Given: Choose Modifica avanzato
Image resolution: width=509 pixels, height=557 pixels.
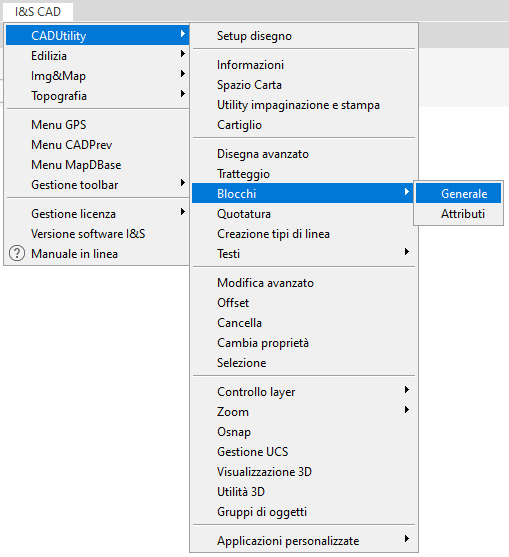Looking at the screenshot, I should click(303, 283).
